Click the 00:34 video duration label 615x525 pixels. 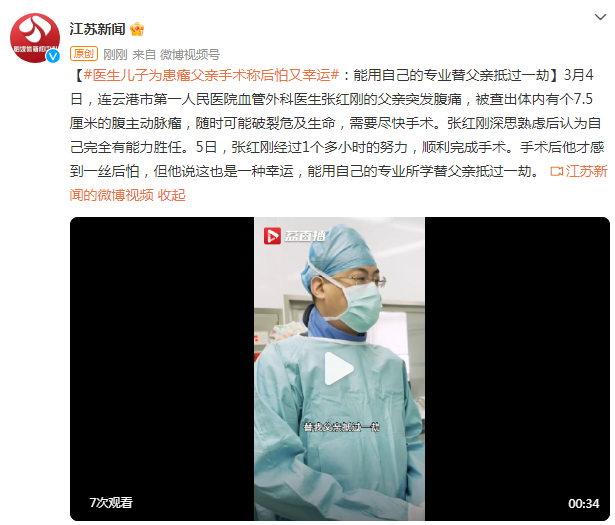click(584, 503)
